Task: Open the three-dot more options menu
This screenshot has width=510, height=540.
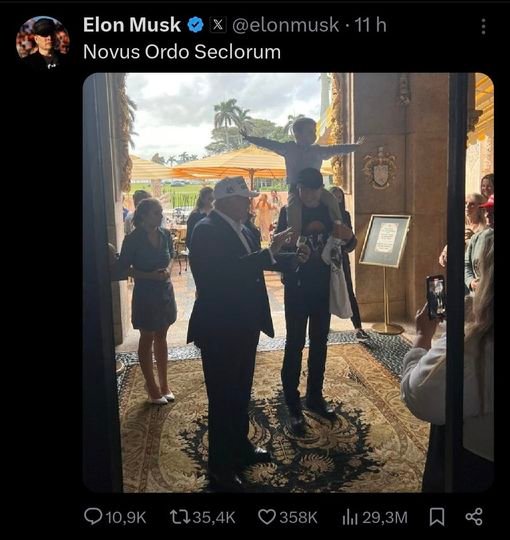Action: [x=483, y=26]
